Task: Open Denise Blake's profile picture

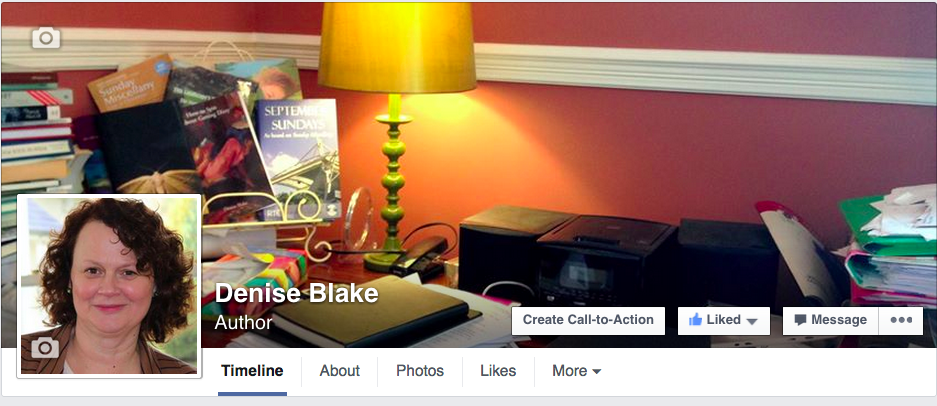Action: pos(109,286)
